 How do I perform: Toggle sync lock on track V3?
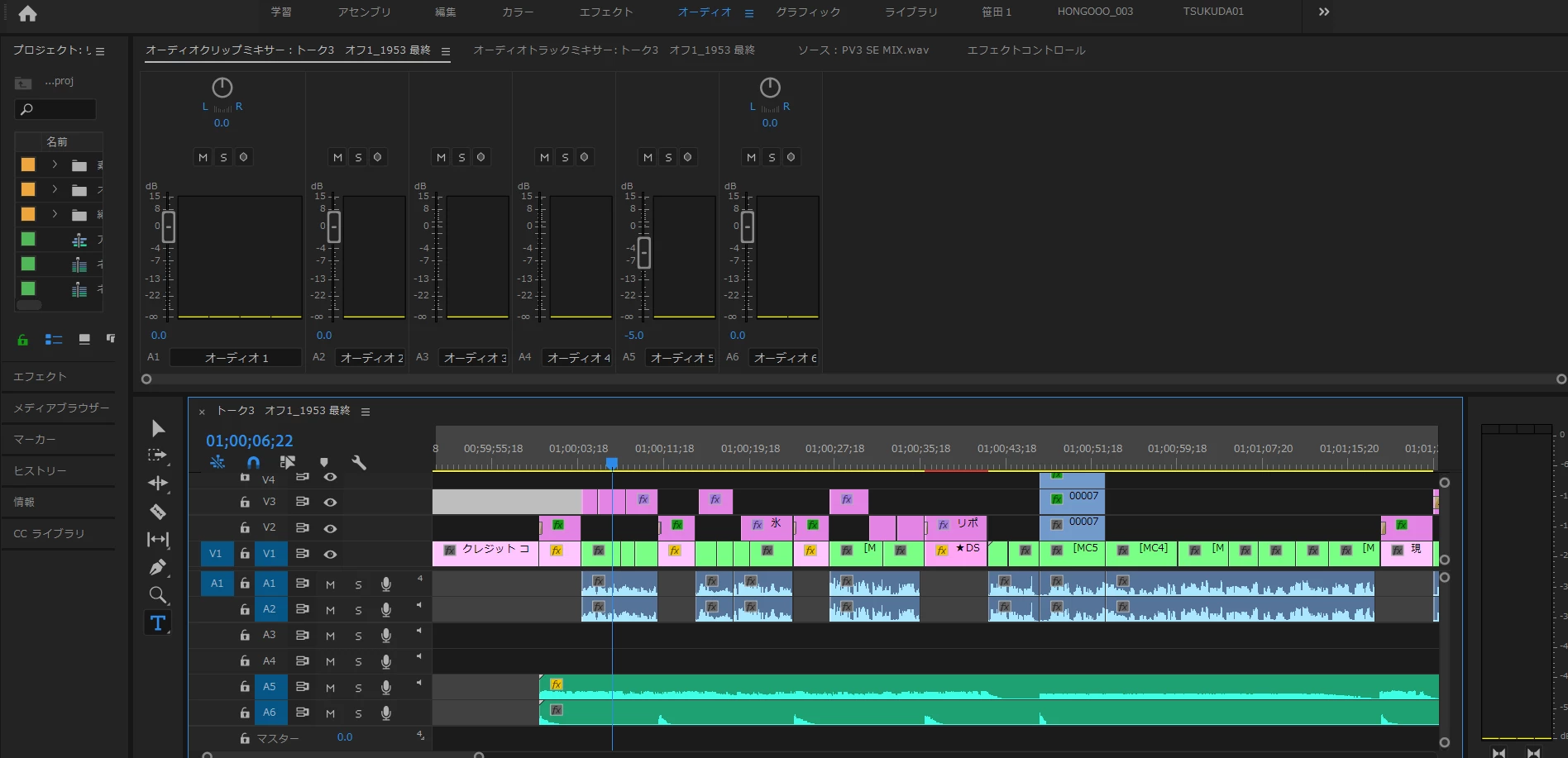pyautogui.click(x=303, y=502)
